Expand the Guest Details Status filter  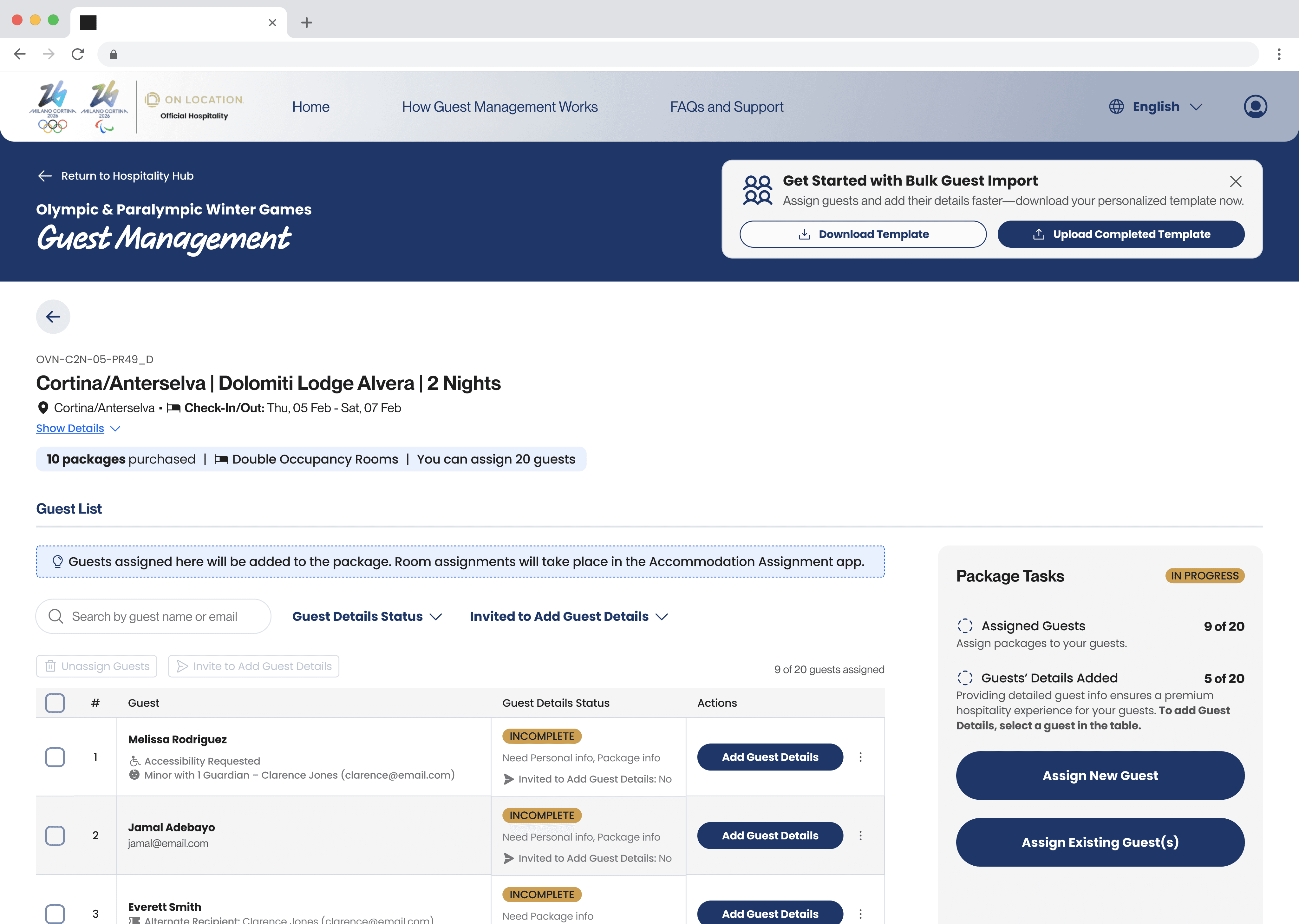(367, 616)
